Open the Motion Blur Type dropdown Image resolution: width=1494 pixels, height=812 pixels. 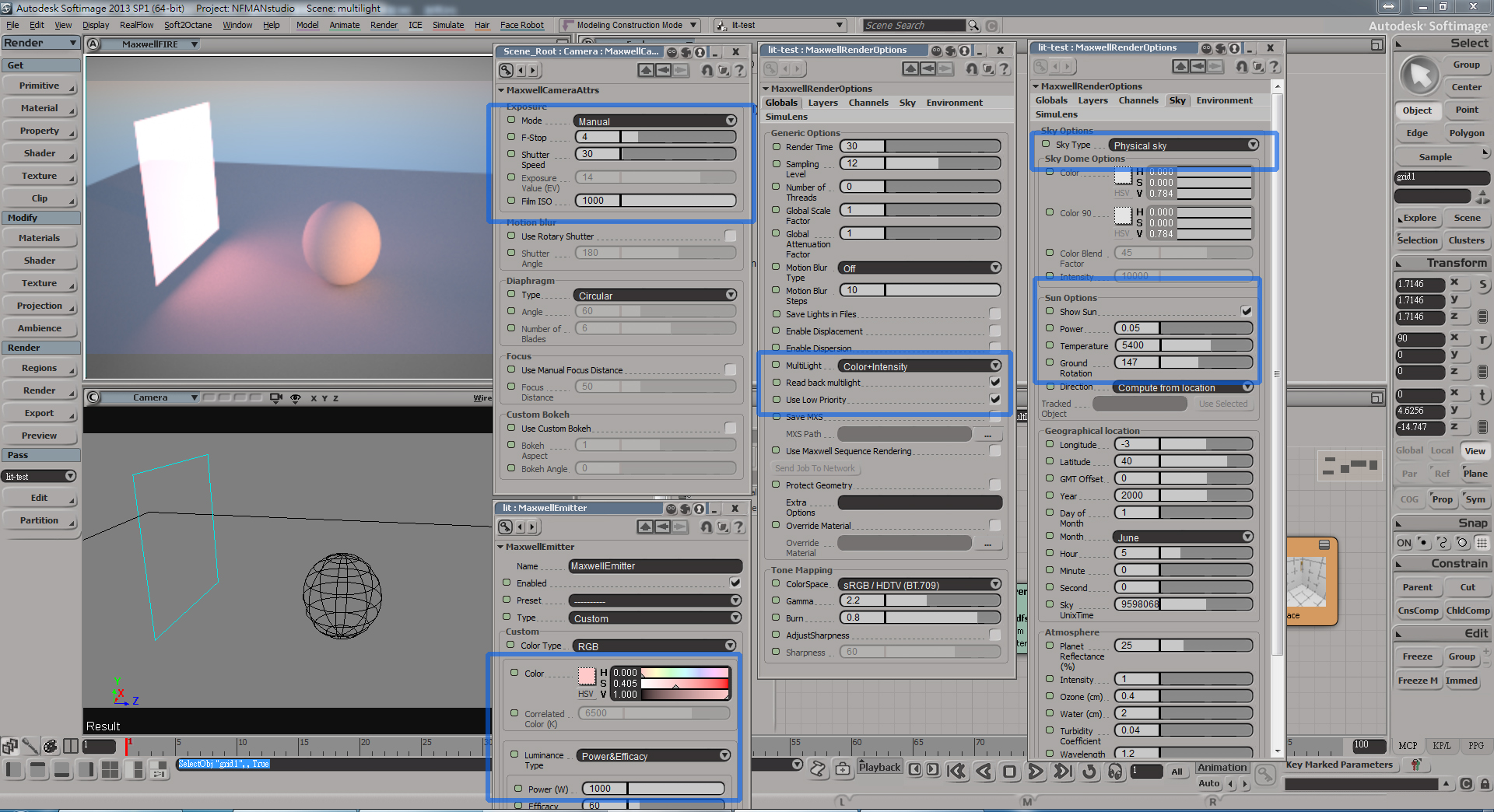tap(920, 268)
